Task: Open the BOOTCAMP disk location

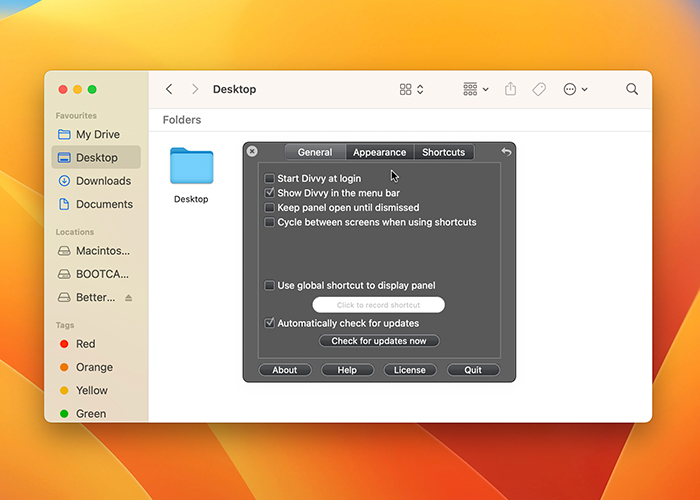Action: tap(96, 274)
